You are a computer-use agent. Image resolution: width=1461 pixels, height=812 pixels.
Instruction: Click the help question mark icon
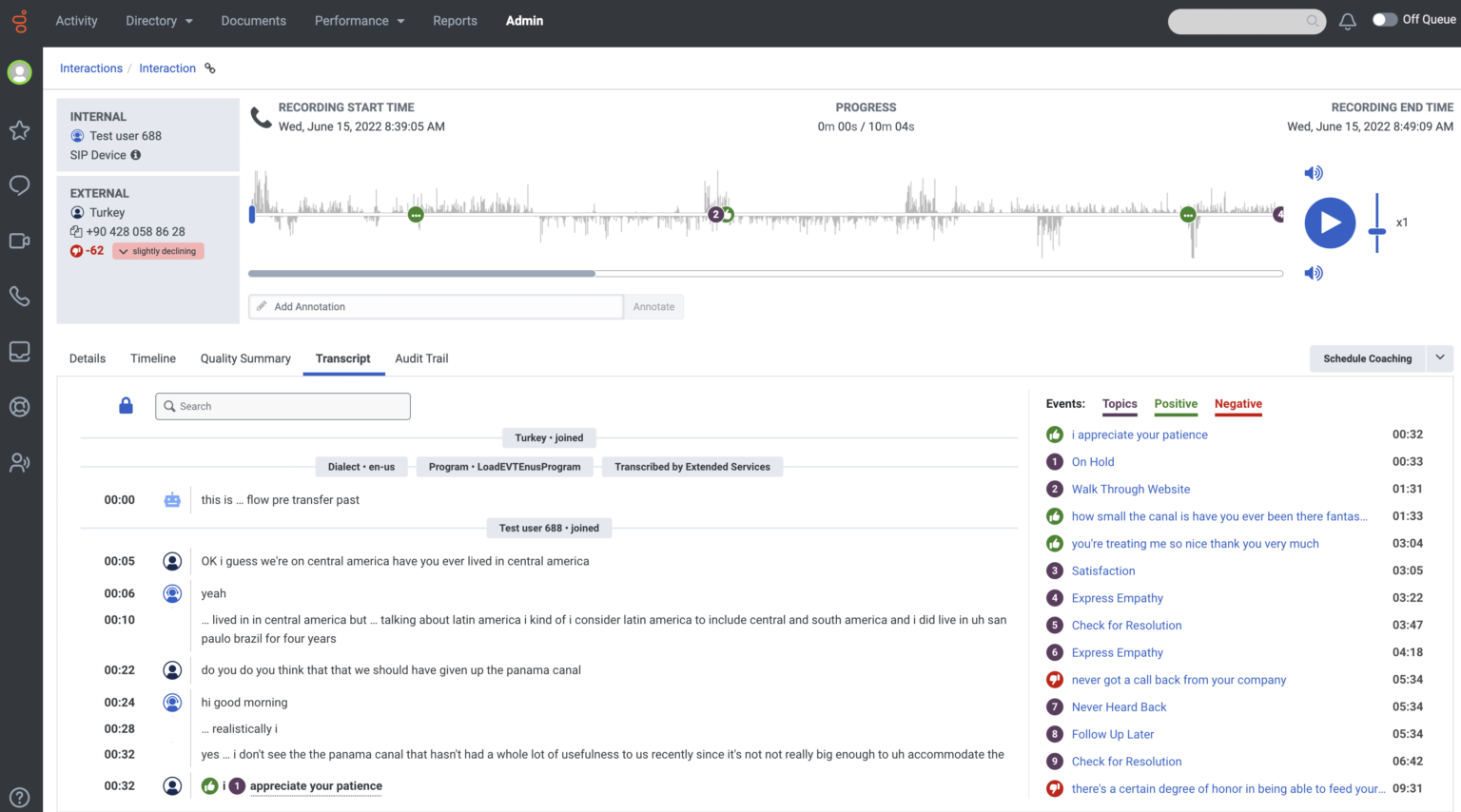click(19, 797)
